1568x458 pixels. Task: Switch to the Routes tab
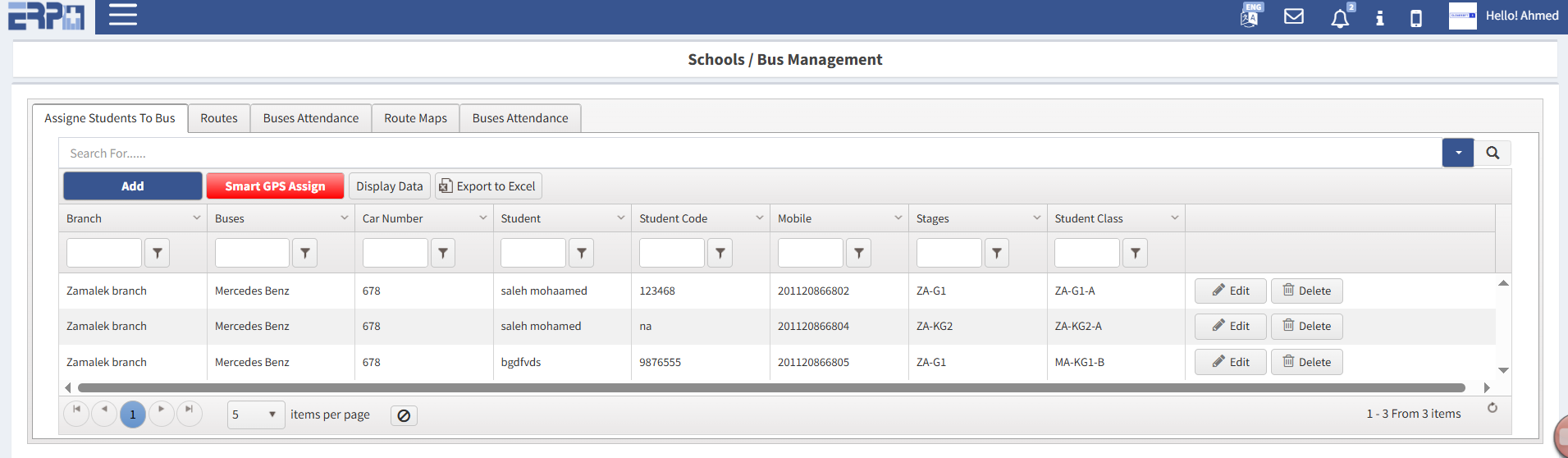pos(219,118)
